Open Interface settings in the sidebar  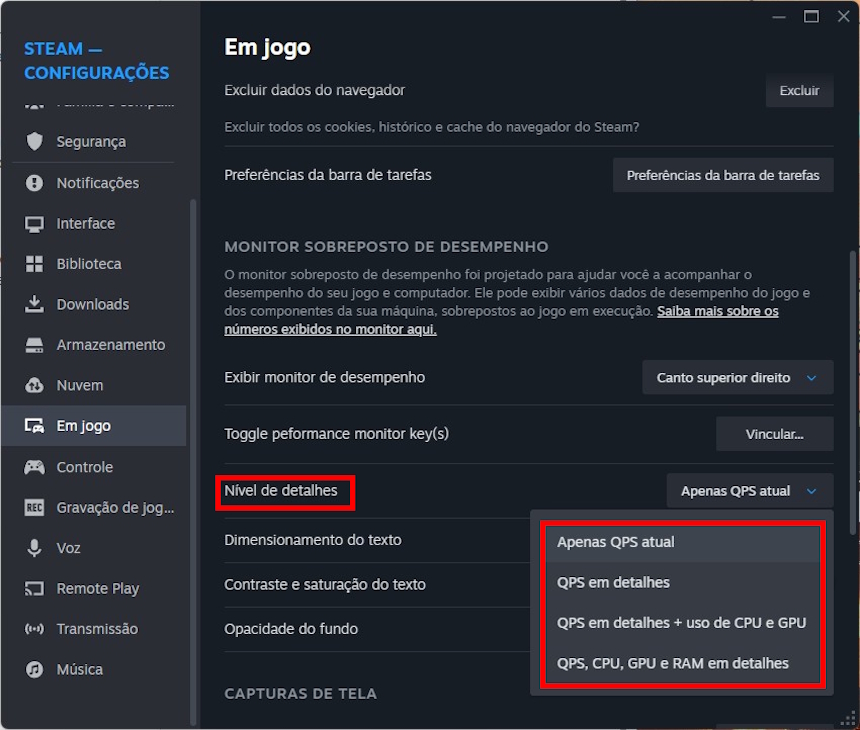95,223
